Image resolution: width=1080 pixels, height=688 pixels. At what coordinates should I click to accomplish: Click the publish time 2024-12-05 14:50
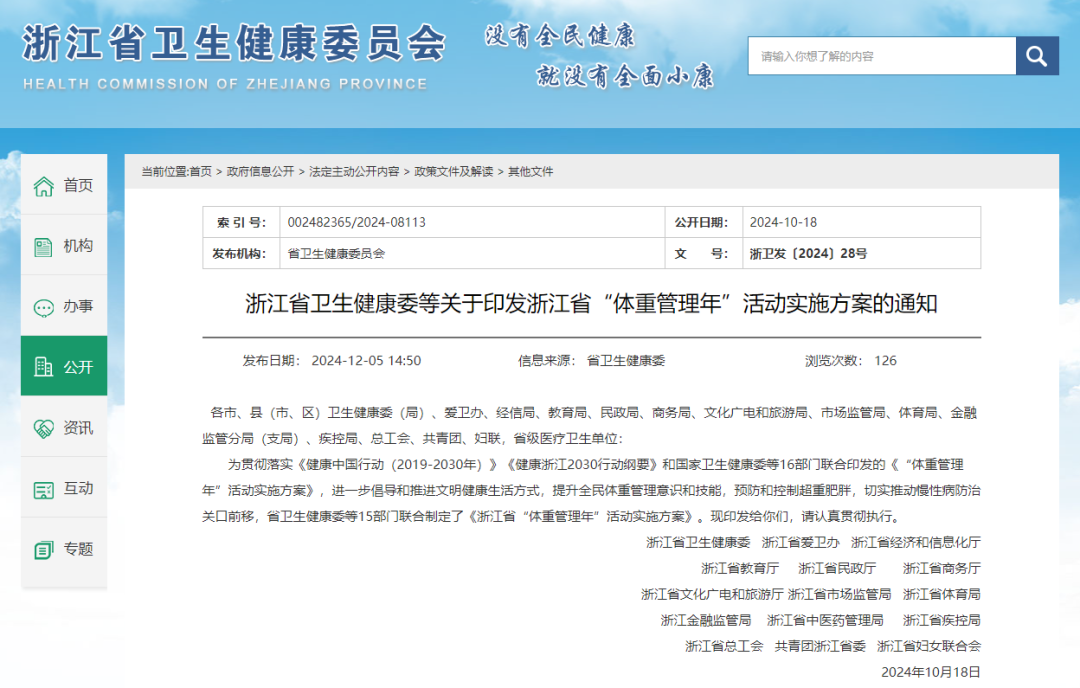coord(366,361)
